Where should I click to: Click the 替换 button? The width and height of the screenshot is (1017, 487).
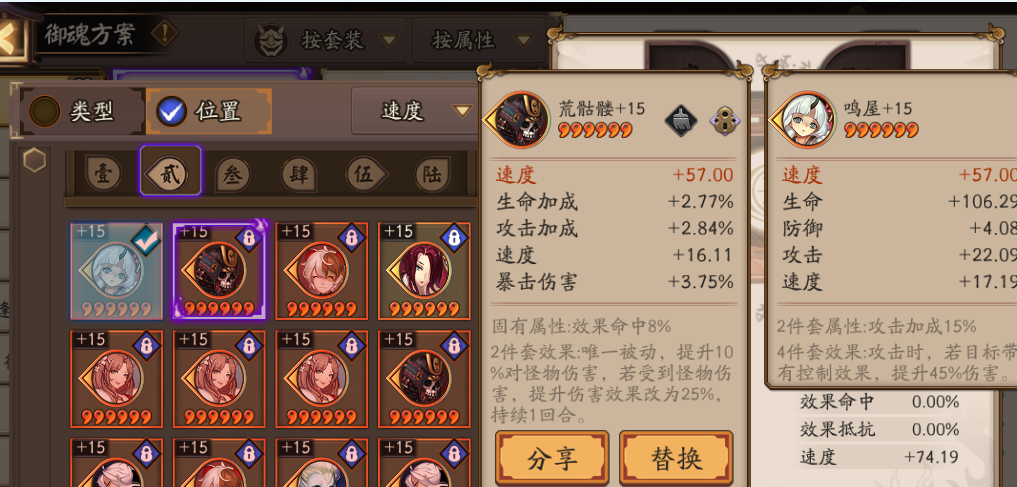tap(676, 459)
